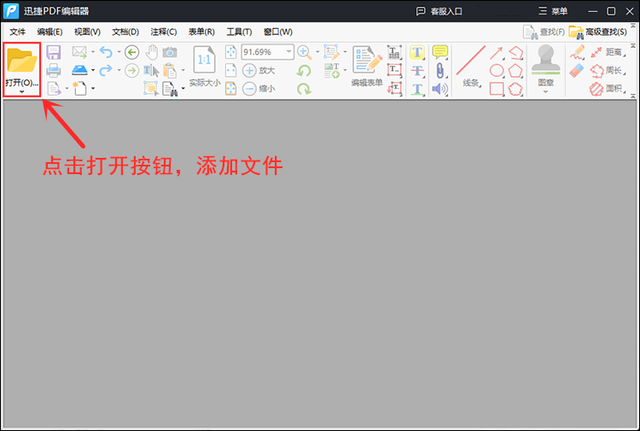The height and width of the screenshot is (431, 640).
Task: Click the Edit Form (编辑表单) icon
Action: click(367, 61)
